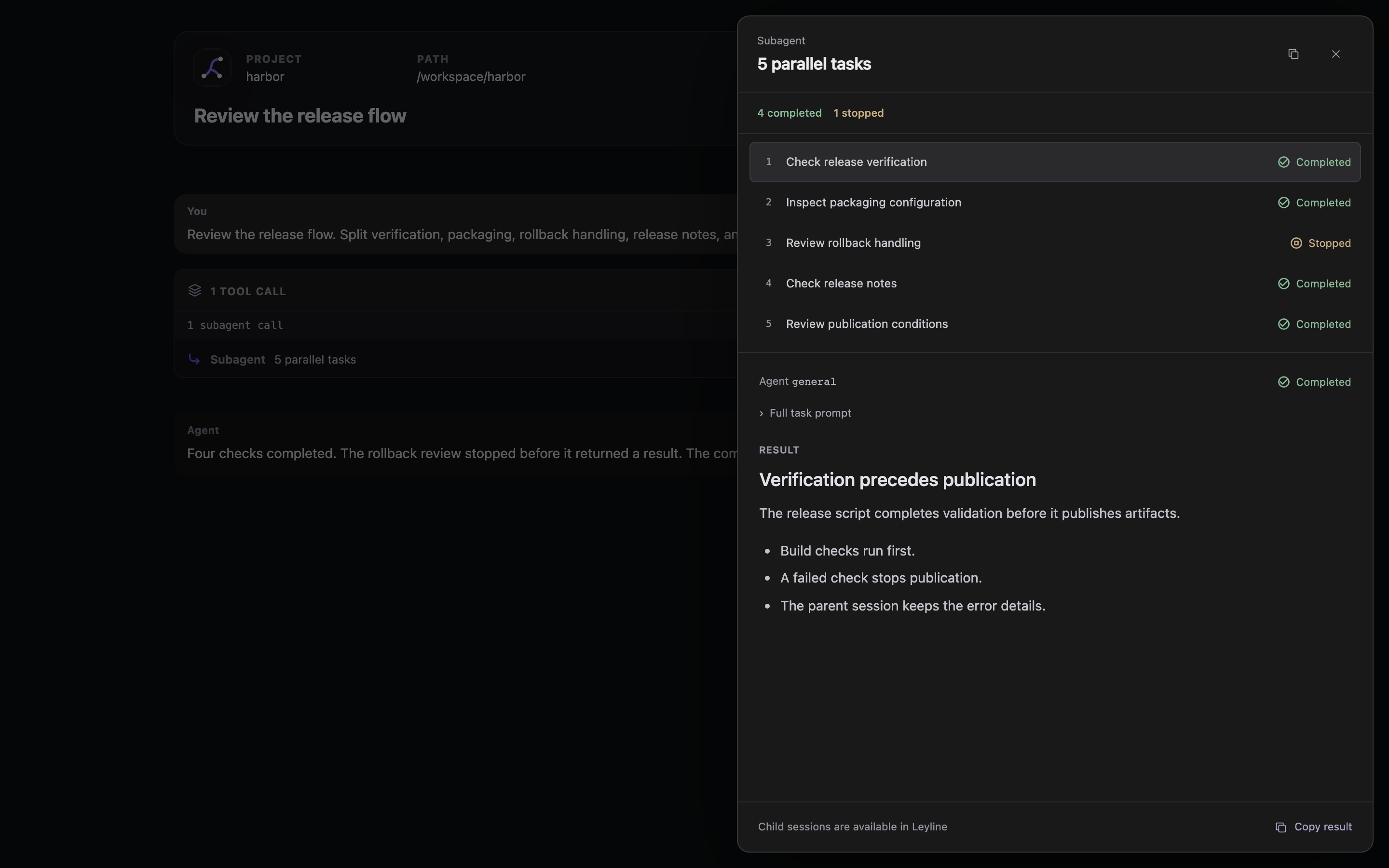1389x868 pixels.
Task: Click the Completed checkmark on Check release notes
Action: pos(1284,284)
